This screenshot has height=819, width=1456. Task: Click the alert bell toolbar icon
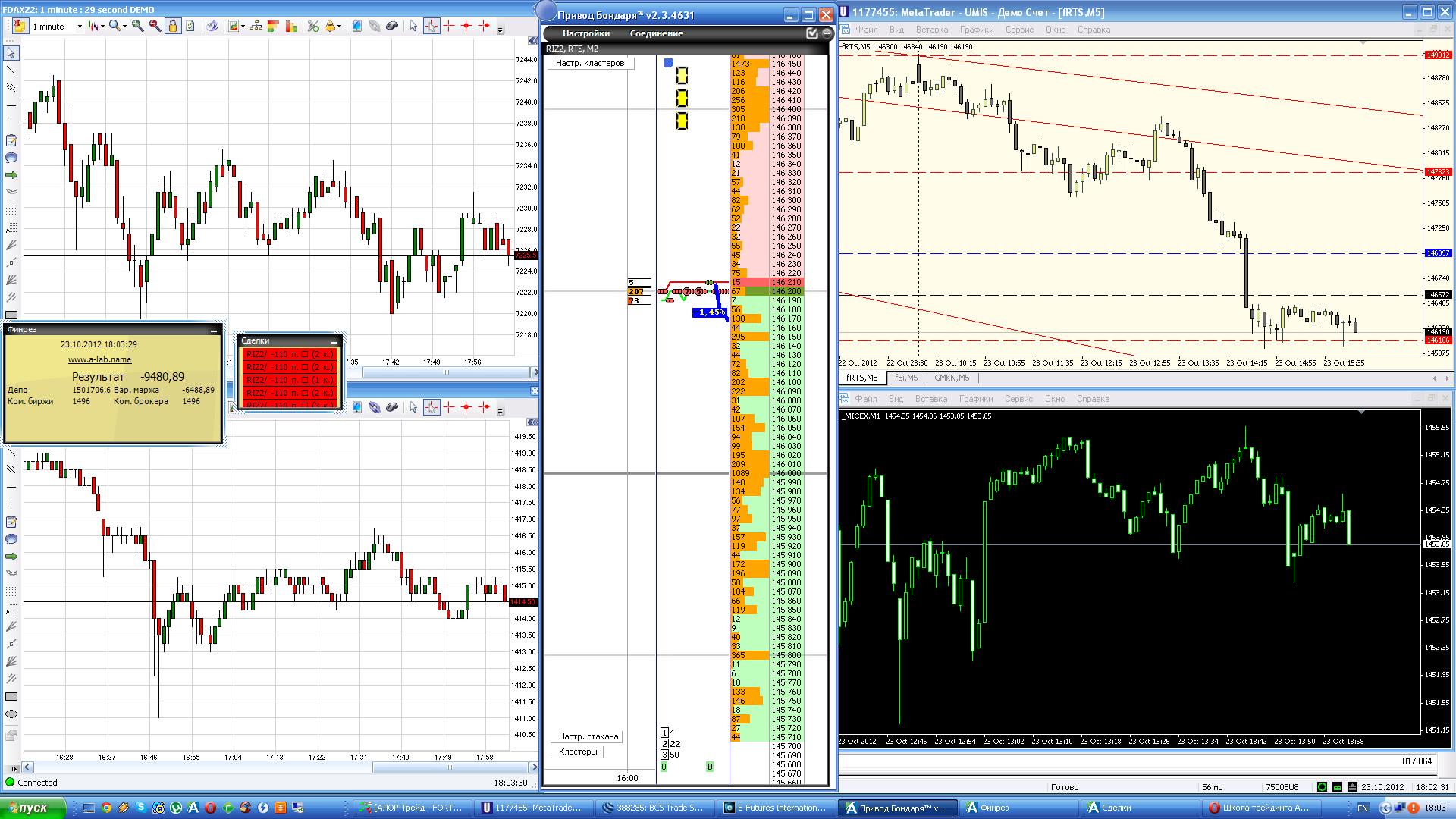pos(331,26)
